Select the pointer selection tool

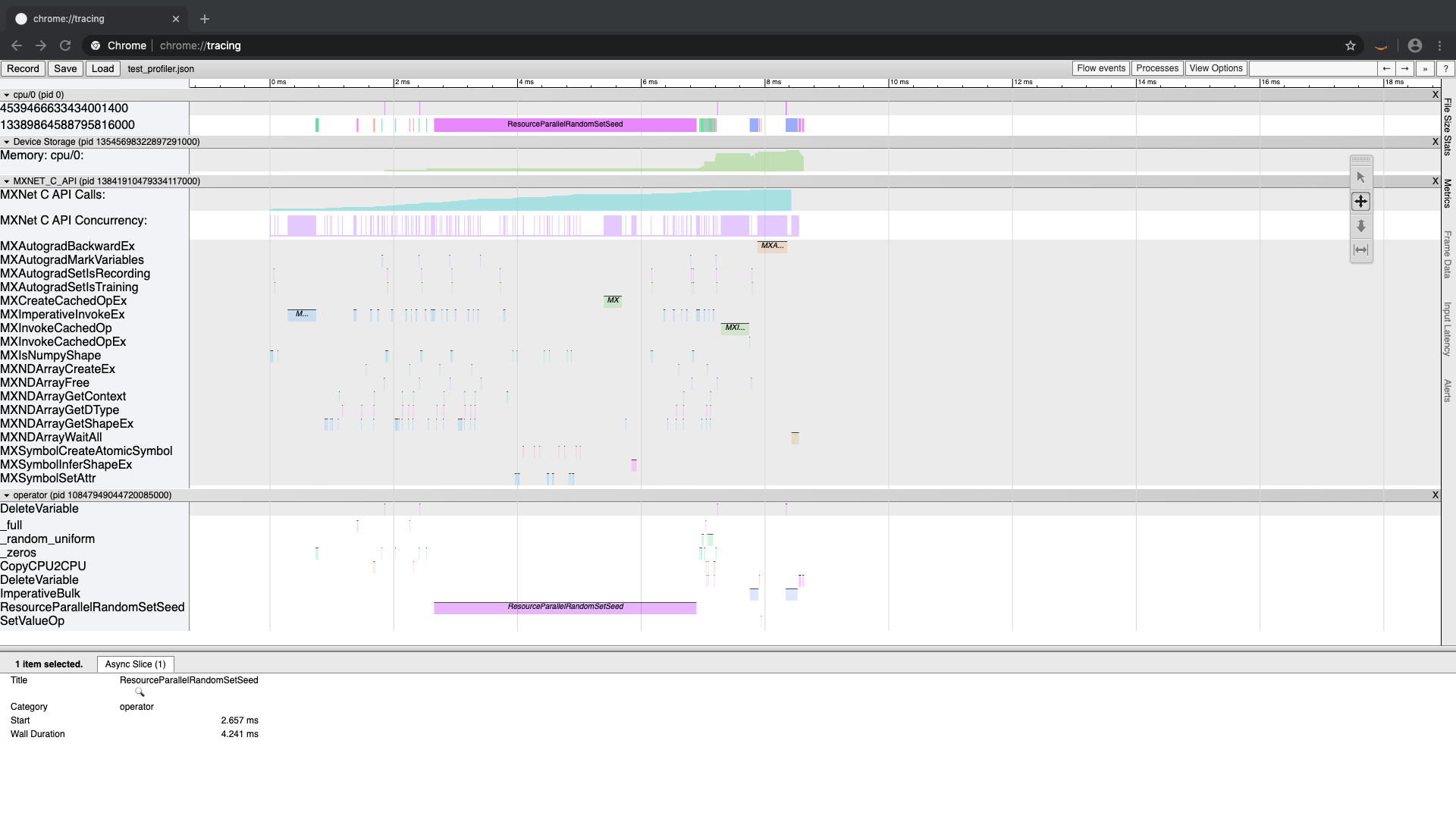[1360, 177]
